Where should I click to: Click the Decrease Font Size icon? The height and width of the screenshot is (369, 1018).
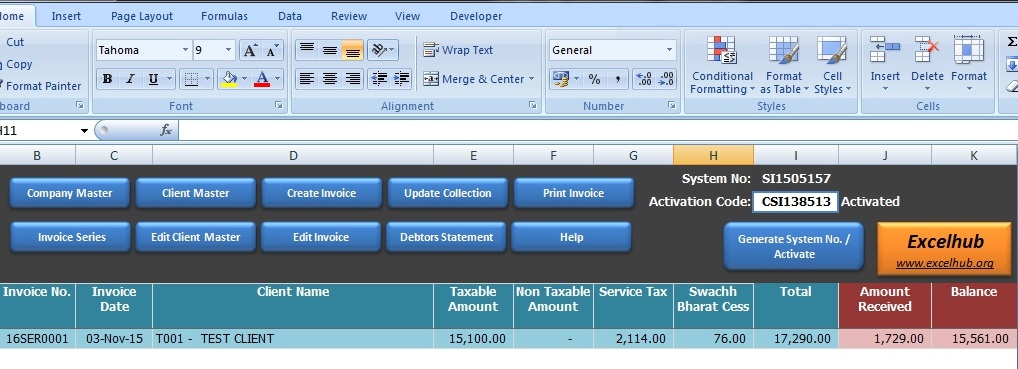pos(272,50)
